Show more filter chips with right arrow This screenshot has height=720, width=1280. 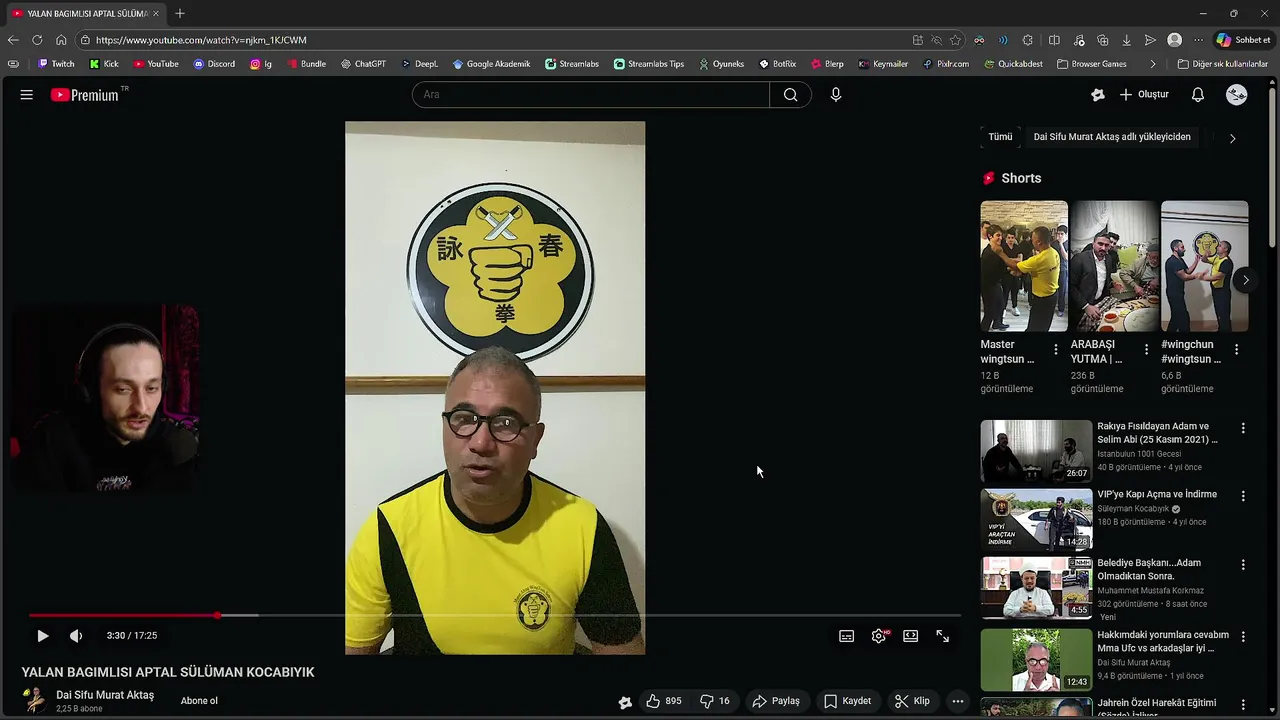pos(1232,138)
